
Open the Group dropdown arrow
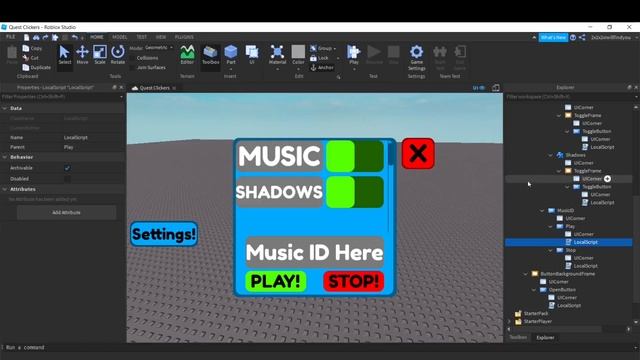335,49
